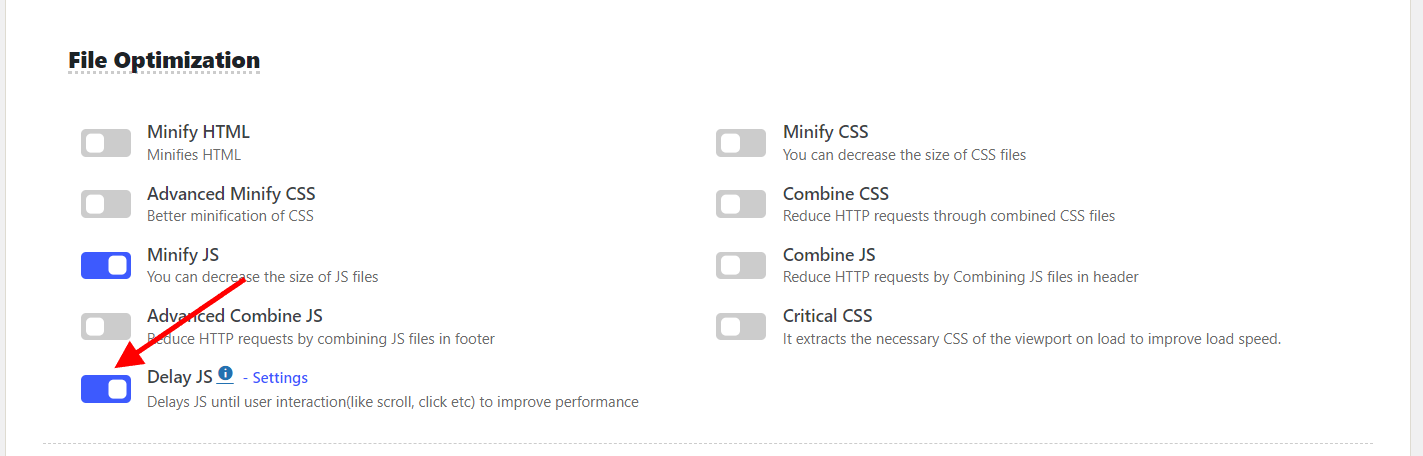
Task: Click the Delay JS description text
Action: [392, 402]
